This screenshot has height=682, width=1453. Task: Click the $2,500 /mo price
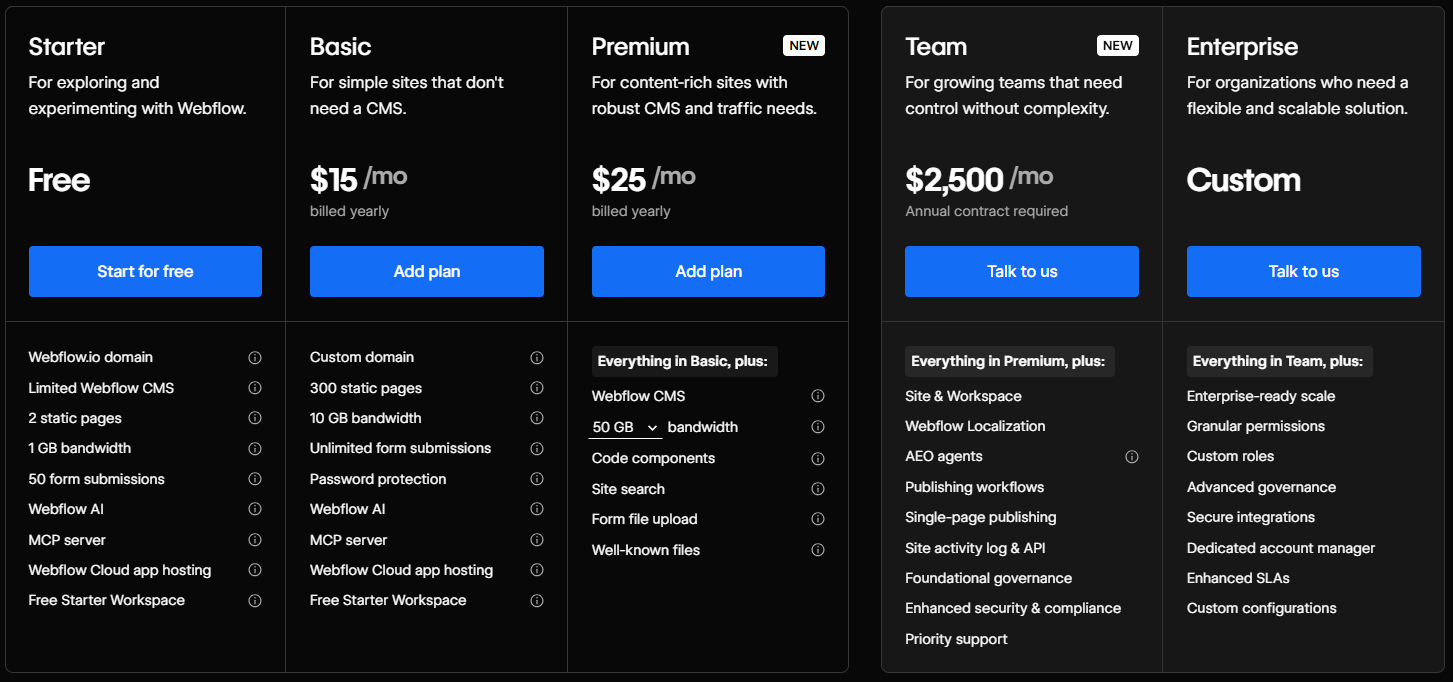(980, 179)
